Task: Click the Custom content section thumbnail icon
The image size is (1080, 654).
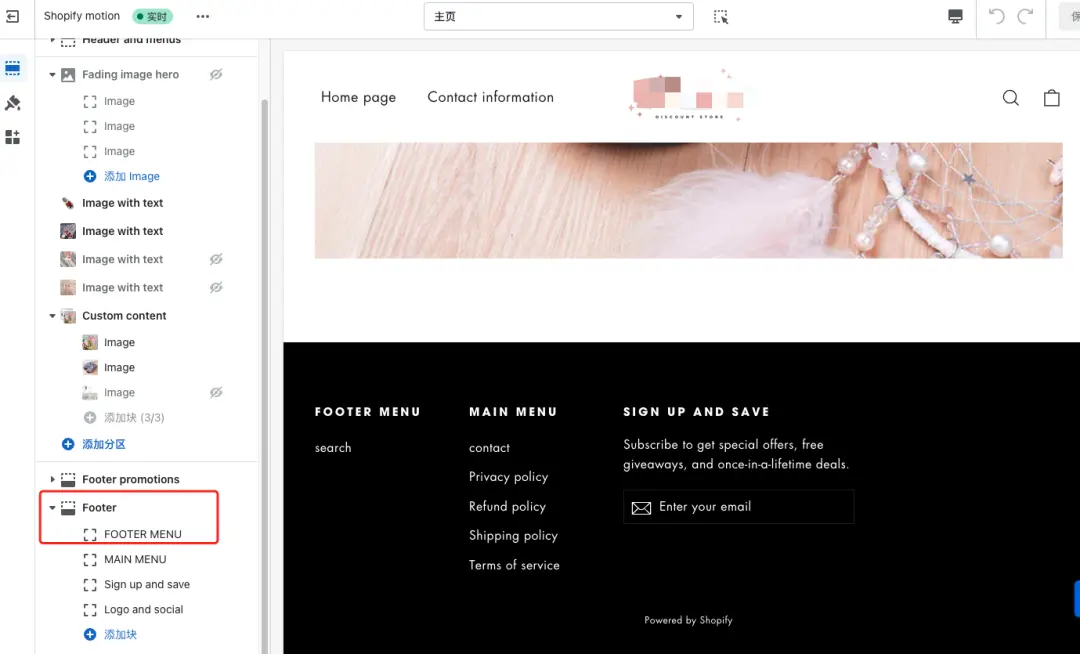Action: (68, 316)
